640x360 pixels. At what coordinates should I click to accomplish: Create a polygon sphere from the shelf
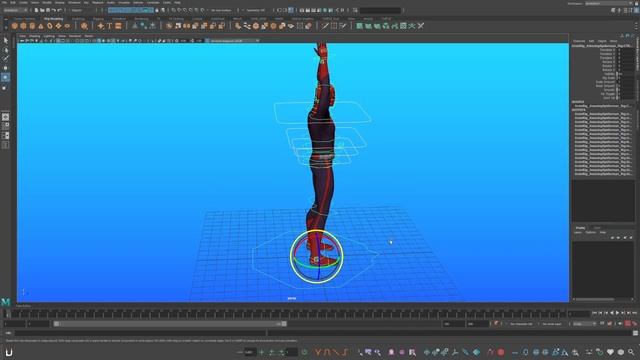point(15,26)
